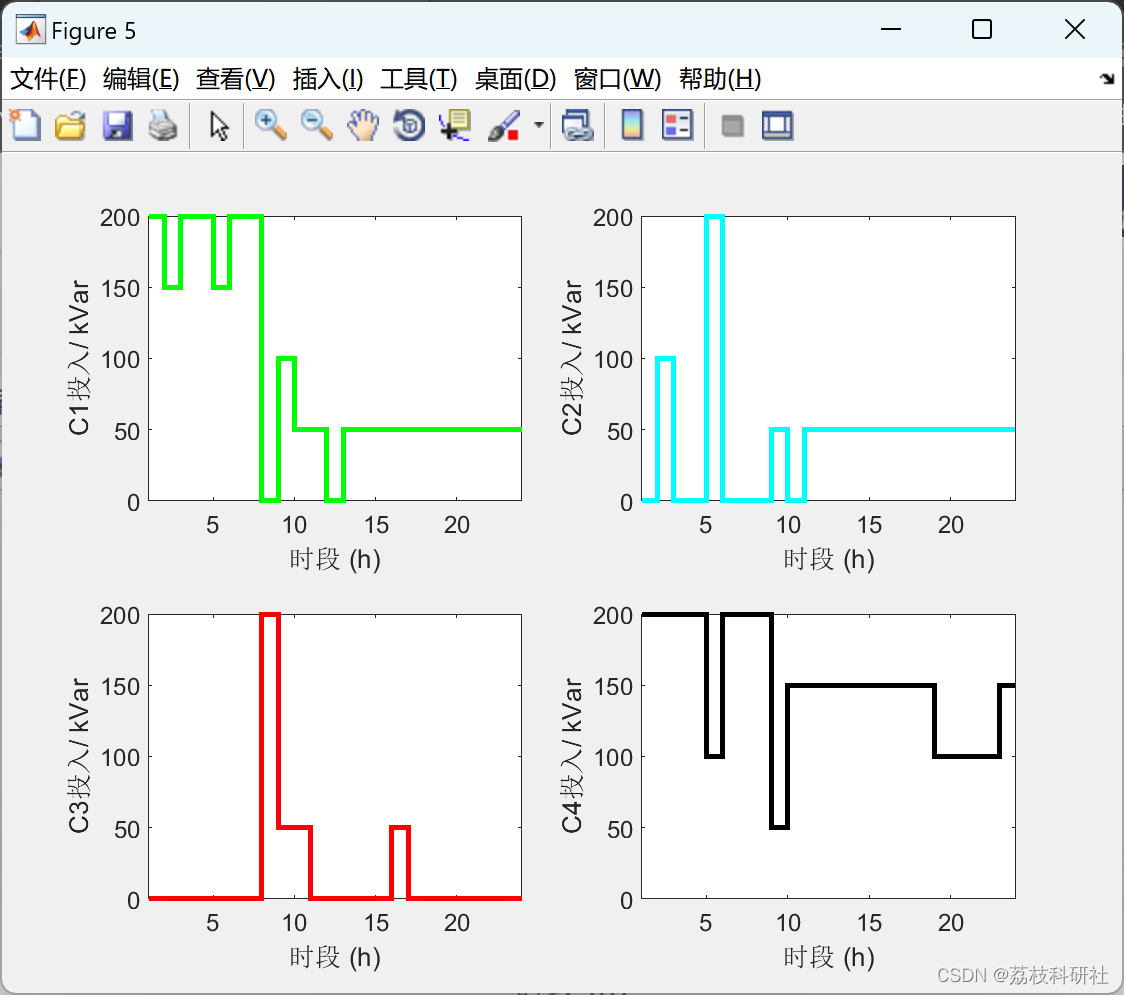Click the 时段 (h) label under C2 plot

(x=829, y=559)
